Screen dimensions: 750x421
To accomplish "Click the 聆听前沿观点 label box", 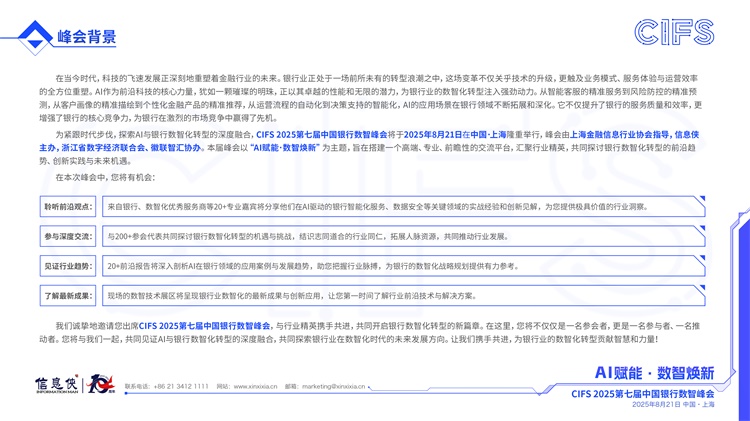I will pyautogui.click(x=68, y=207).
